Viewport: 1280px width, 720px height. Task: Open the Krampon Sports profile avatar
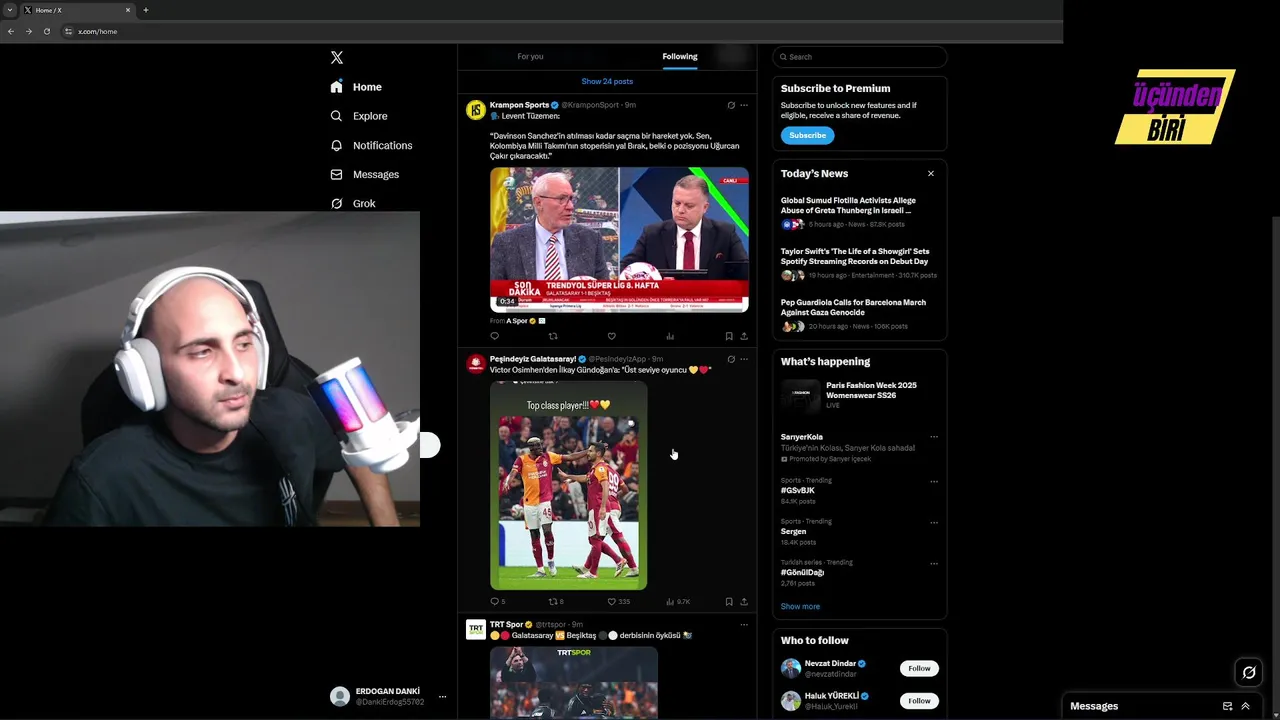click(x=476, y=110)
